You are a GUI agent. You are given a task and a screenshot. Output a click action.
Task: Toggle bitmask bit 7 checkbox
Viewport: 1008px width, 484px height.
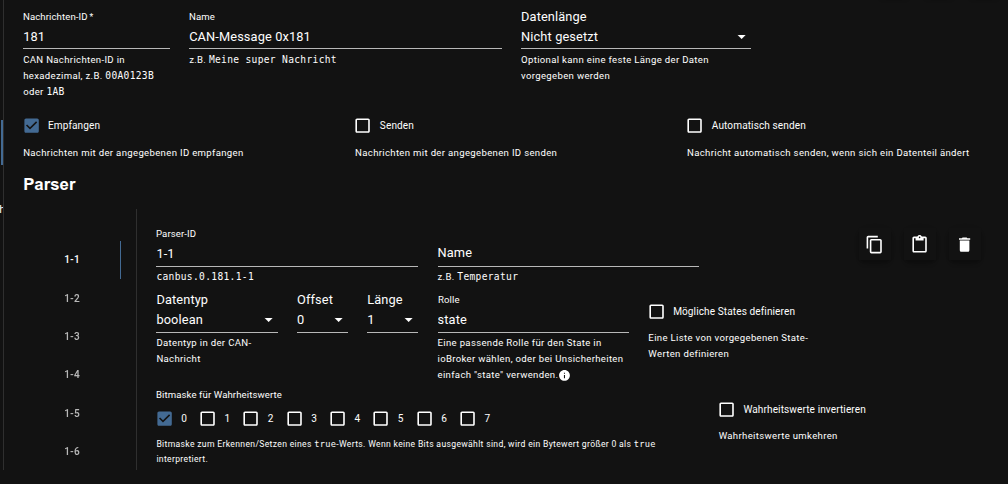pos(469,419)
